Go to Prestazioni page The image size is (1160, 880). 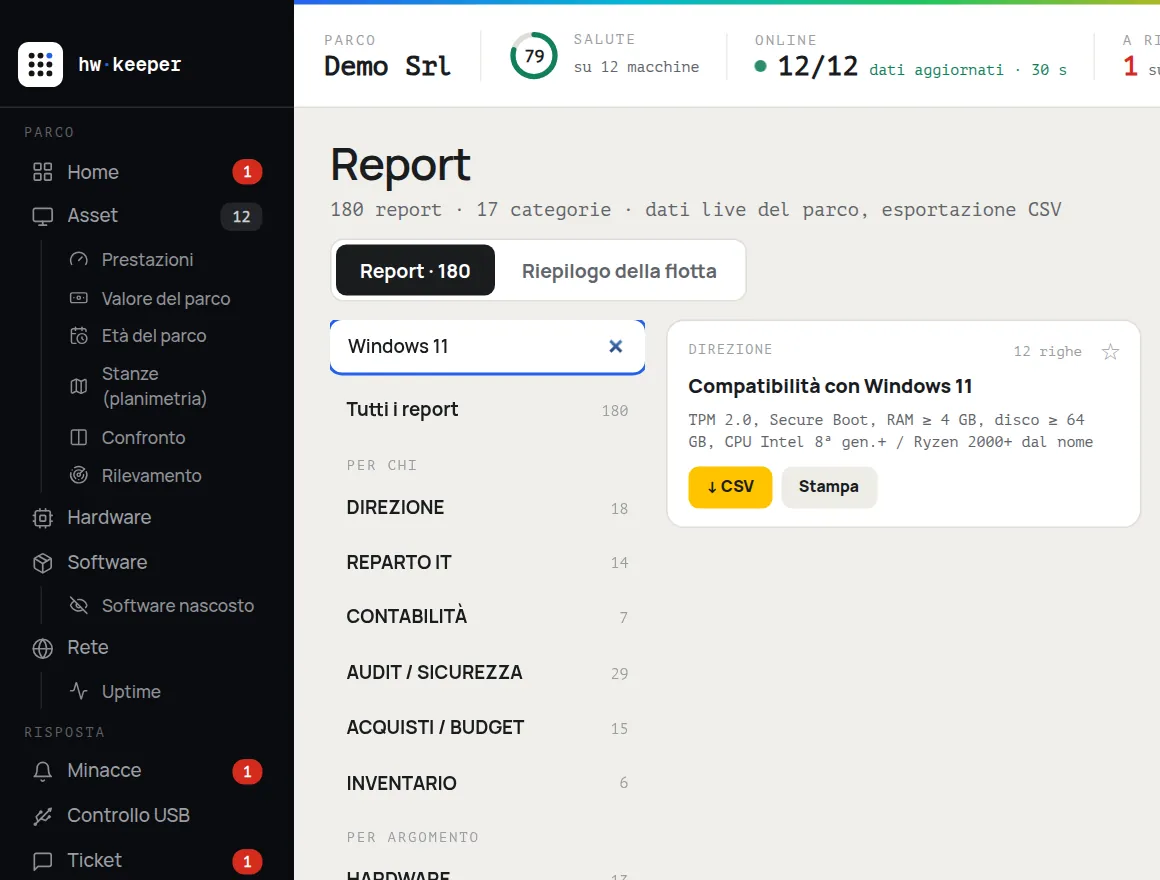(147, 260)
